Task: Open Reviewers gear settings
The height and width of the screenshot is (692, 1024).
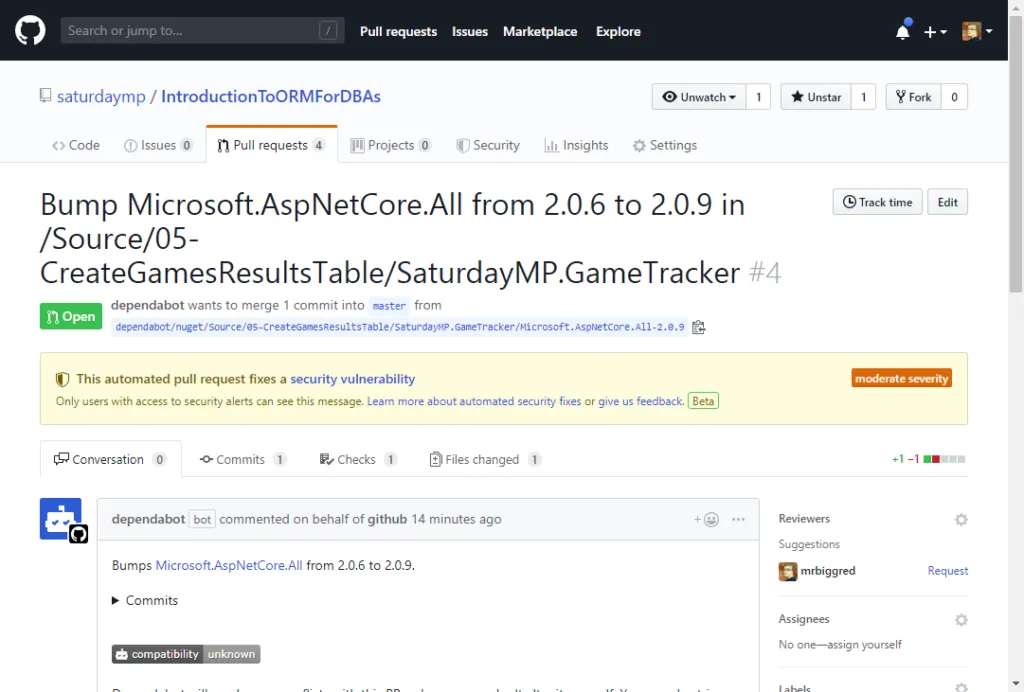Action: click(961, 520)
